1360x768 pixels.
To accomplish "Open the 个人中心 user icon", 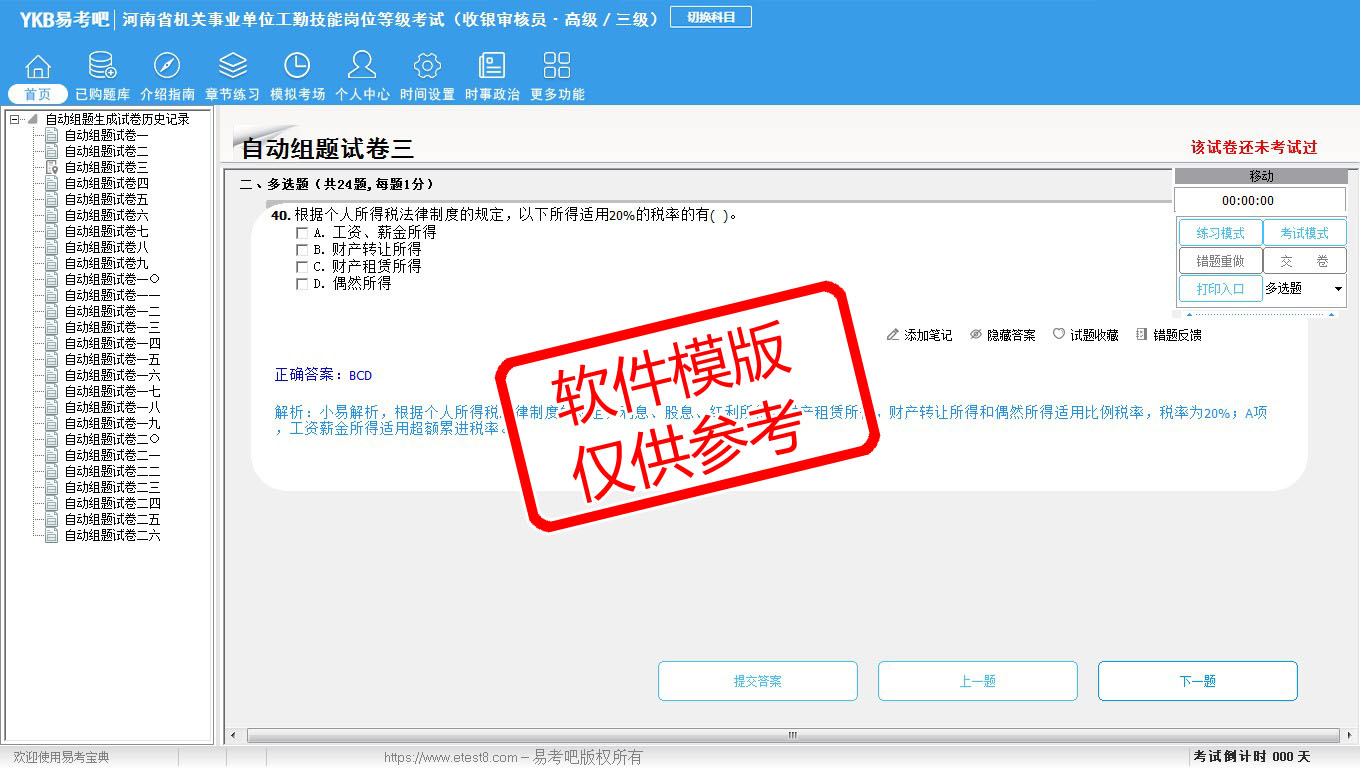I will click(362, 66).
